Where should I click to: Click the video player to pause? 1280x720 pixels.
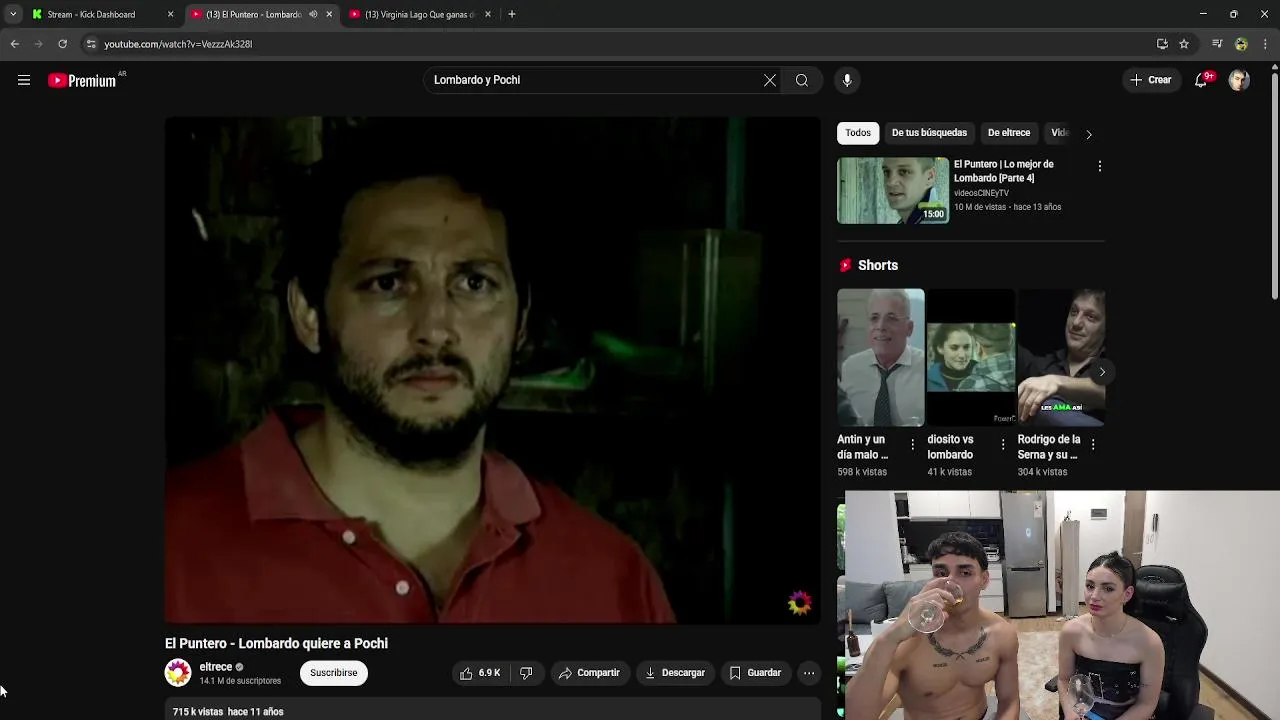click(492, 370)
